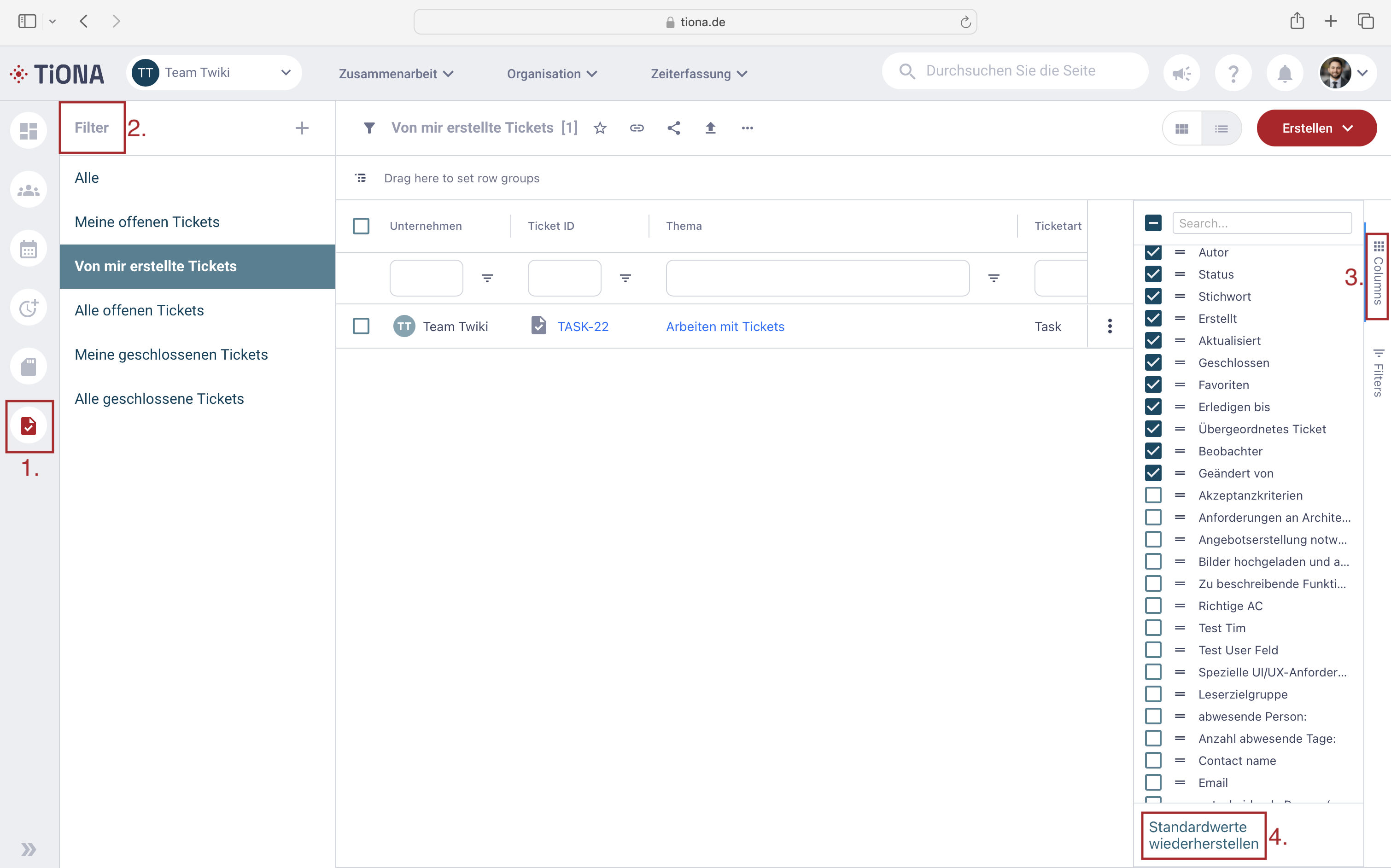
Task: Open new Safari tab with plus
Action: coord(1331,21)
